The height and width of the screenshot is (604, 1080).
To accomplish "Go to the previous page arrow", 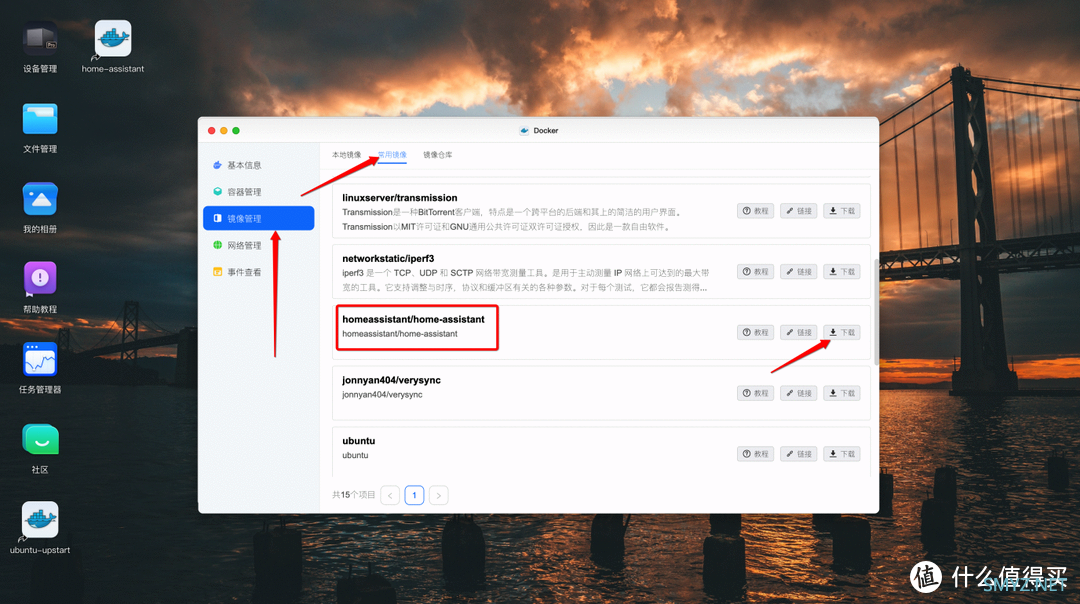I will point(390,495).
